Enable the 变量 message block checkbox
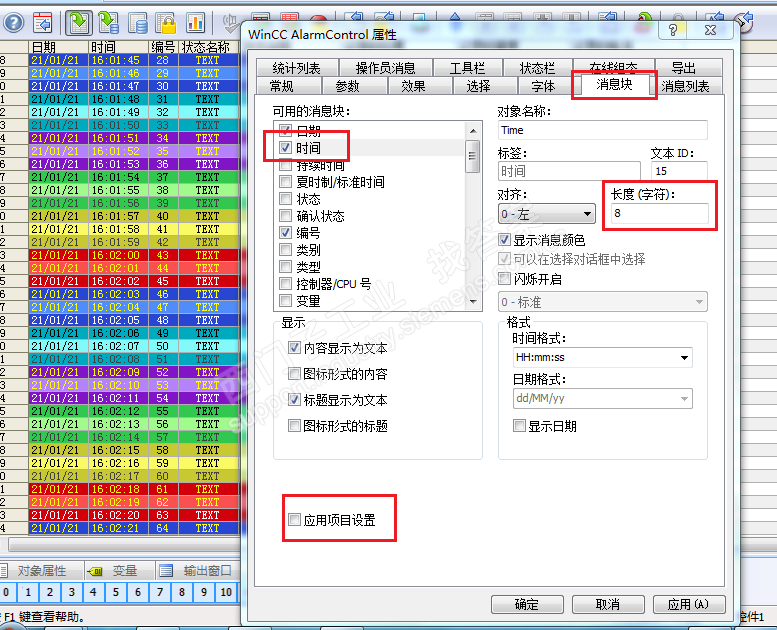This screenshot has height=630, width=777. coord(285,300)
